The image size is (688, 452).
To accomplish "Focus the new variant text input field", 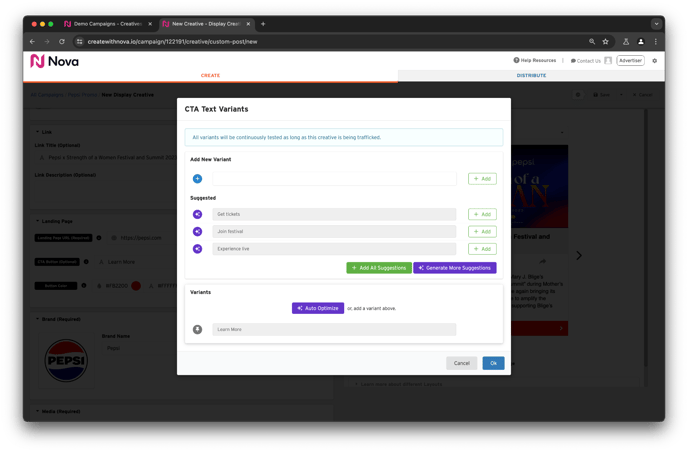I will [x=334, y=179].
